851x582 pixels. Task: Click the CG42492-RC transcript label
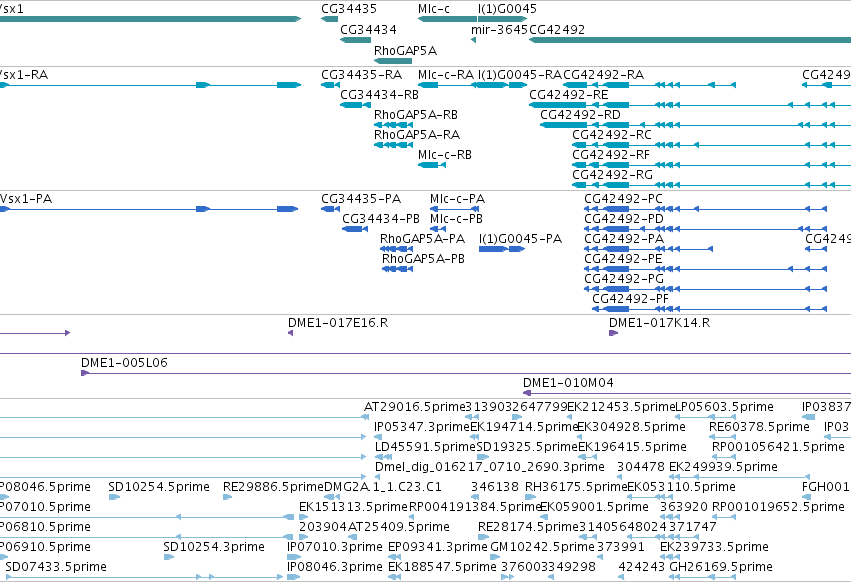612,135
